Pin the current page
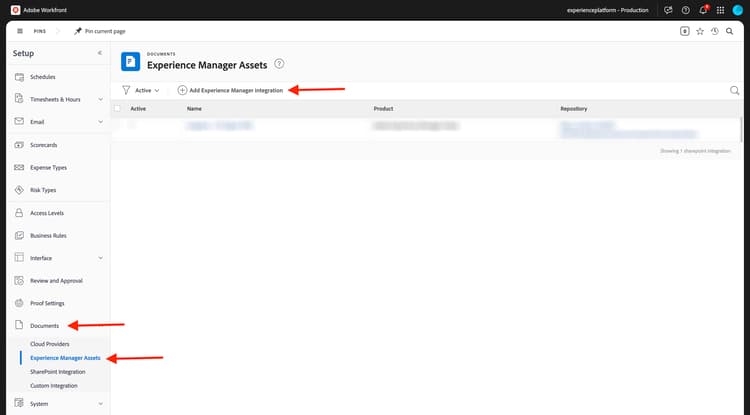This screenshot has width=750, height=415. [x=99, y=31]
